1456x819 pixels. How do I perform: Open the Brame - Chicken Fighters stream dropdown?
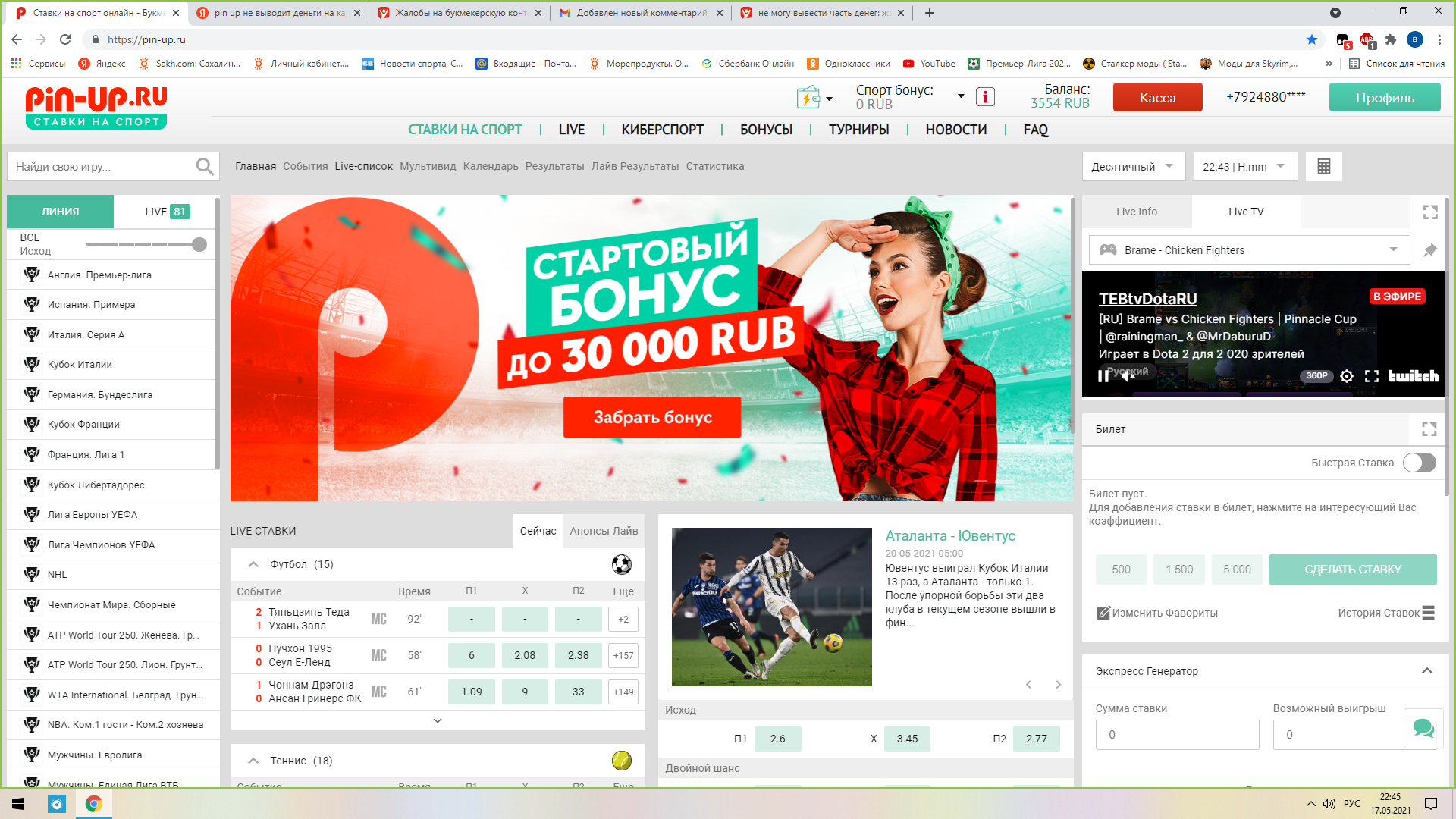[x=1249, y=250]
